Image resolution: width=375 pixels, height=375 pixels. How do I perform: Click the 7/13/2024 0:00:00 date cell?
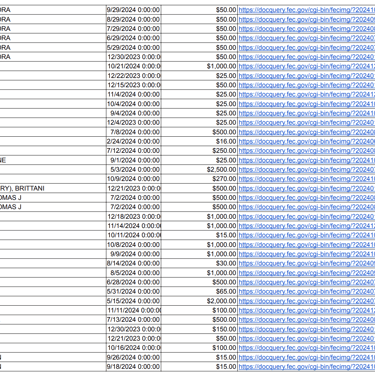tap(134, 320)
